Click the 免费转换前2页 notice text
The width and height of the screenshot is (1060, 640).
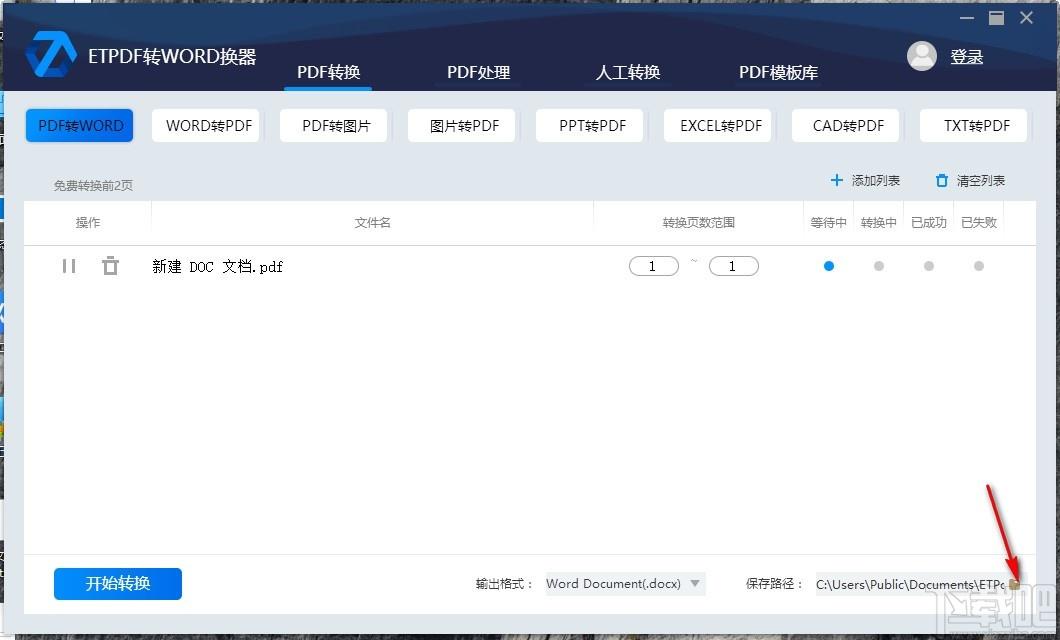tap(93, 185)
